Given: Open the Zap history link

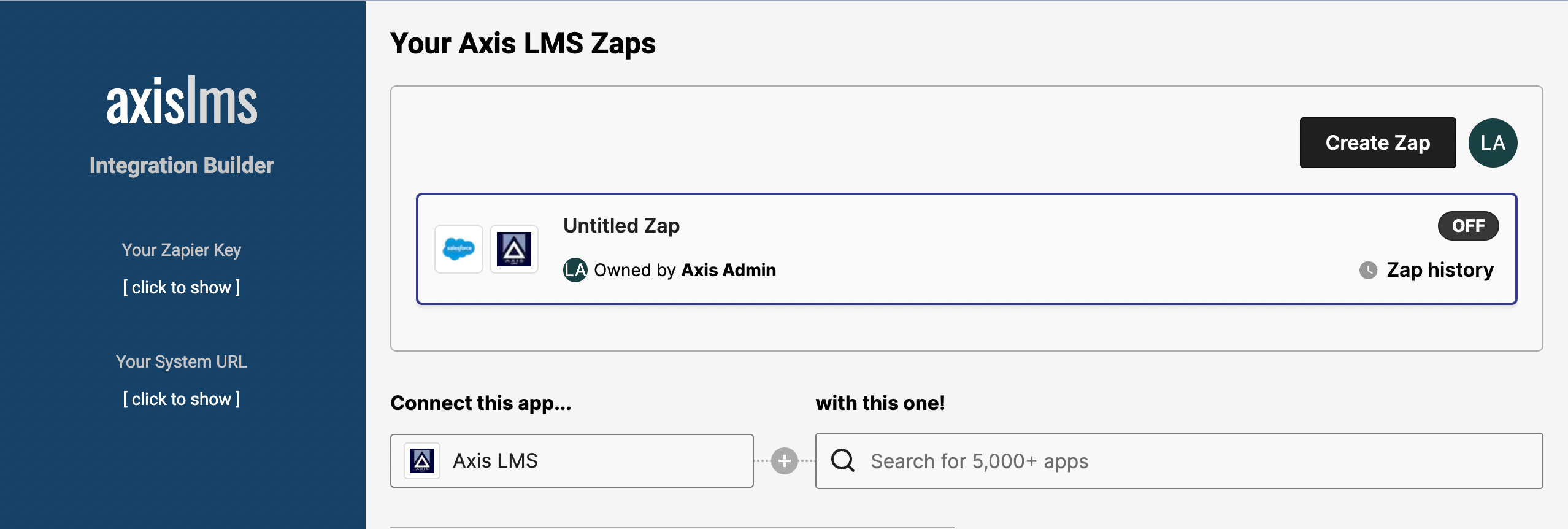Looking at the screenshot, I should [x=1440, y=270].
